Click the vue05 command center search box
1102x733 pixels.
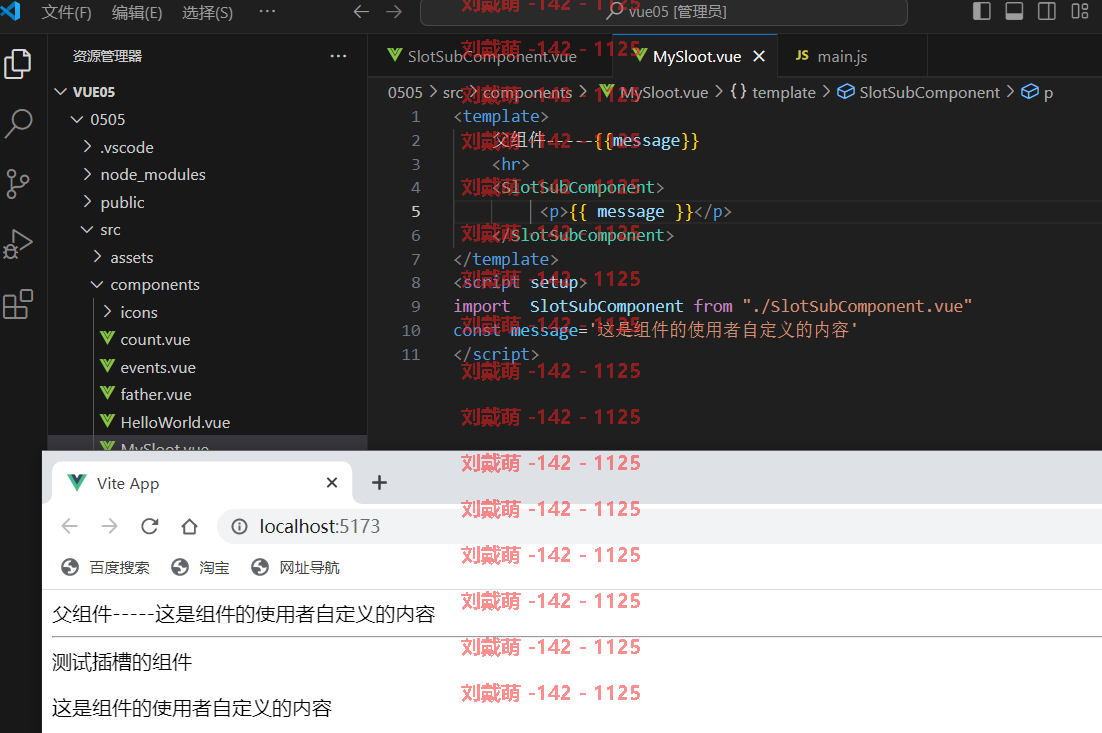click(663, 11)
